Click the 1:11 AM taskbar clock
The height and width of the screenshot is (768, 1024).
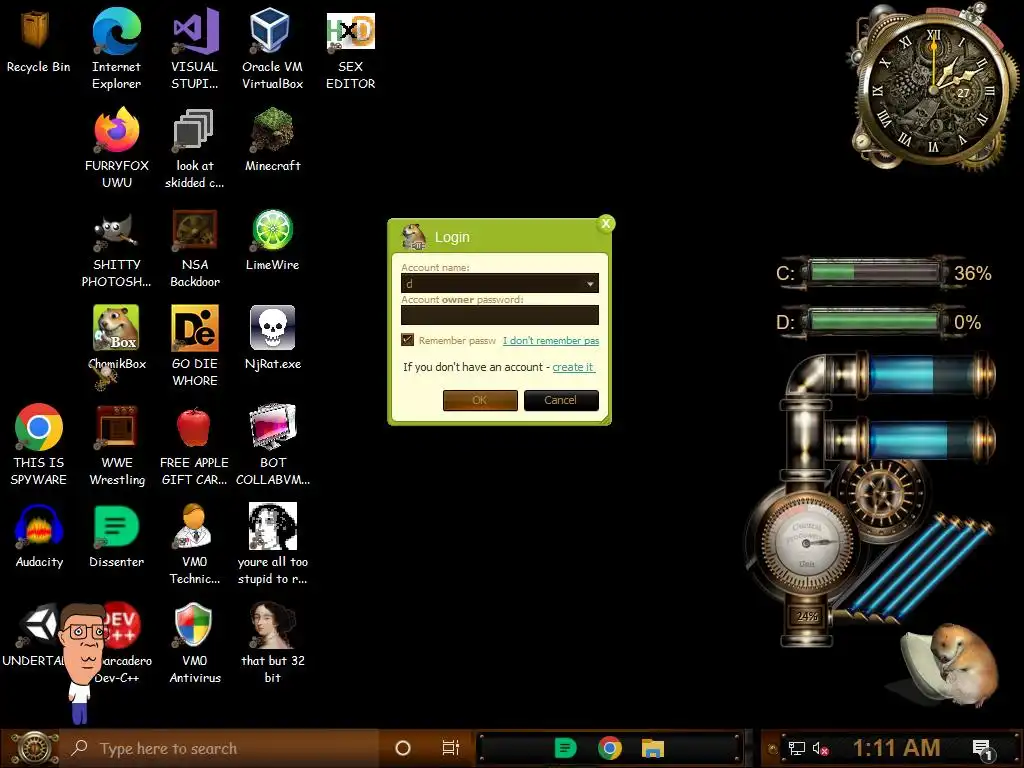pyautogui.click(x=896, y=748)
